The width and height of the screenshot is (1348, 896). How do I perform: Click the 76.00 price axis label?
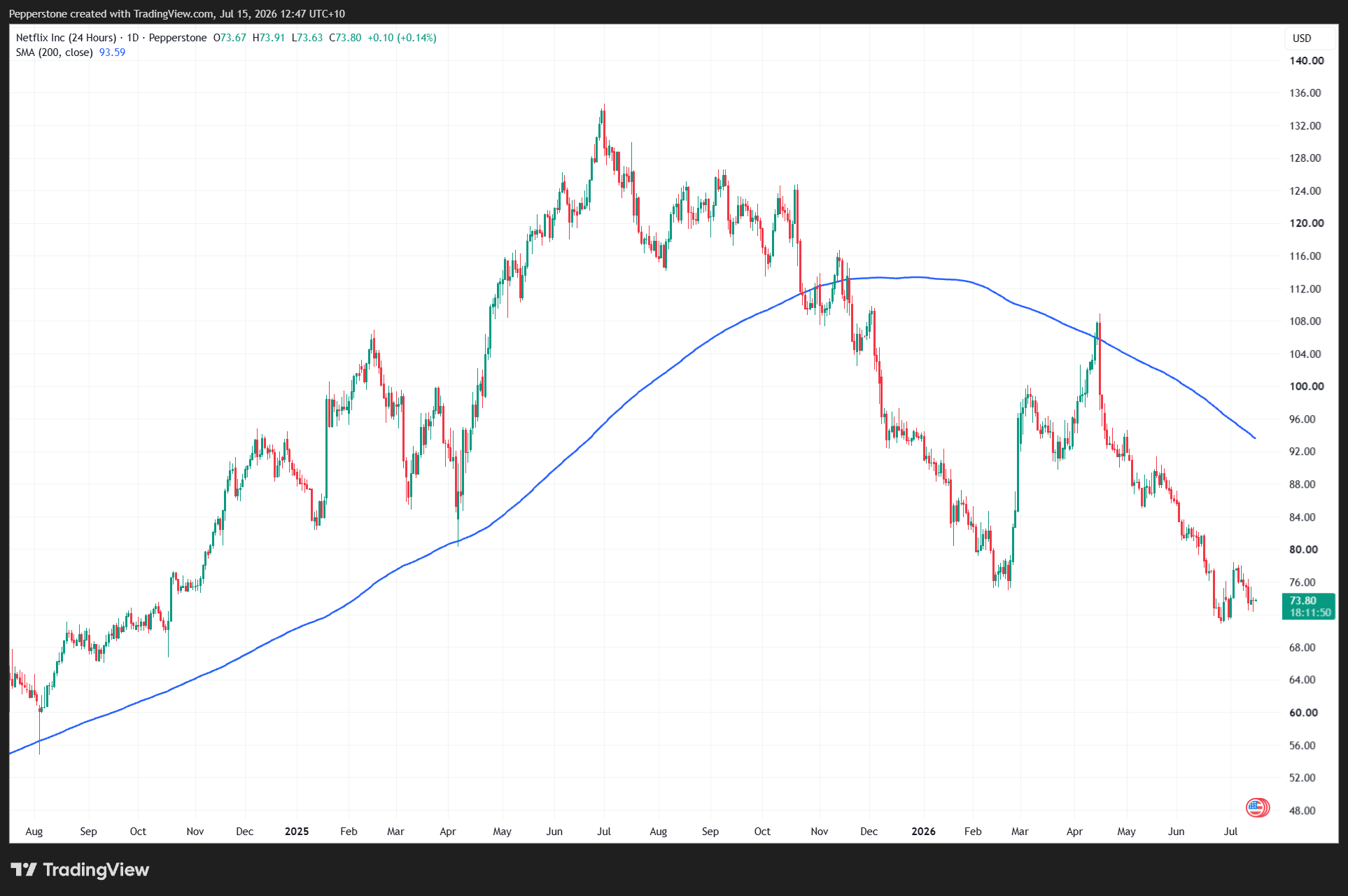pyautogui.click(x=1303, y=582)
